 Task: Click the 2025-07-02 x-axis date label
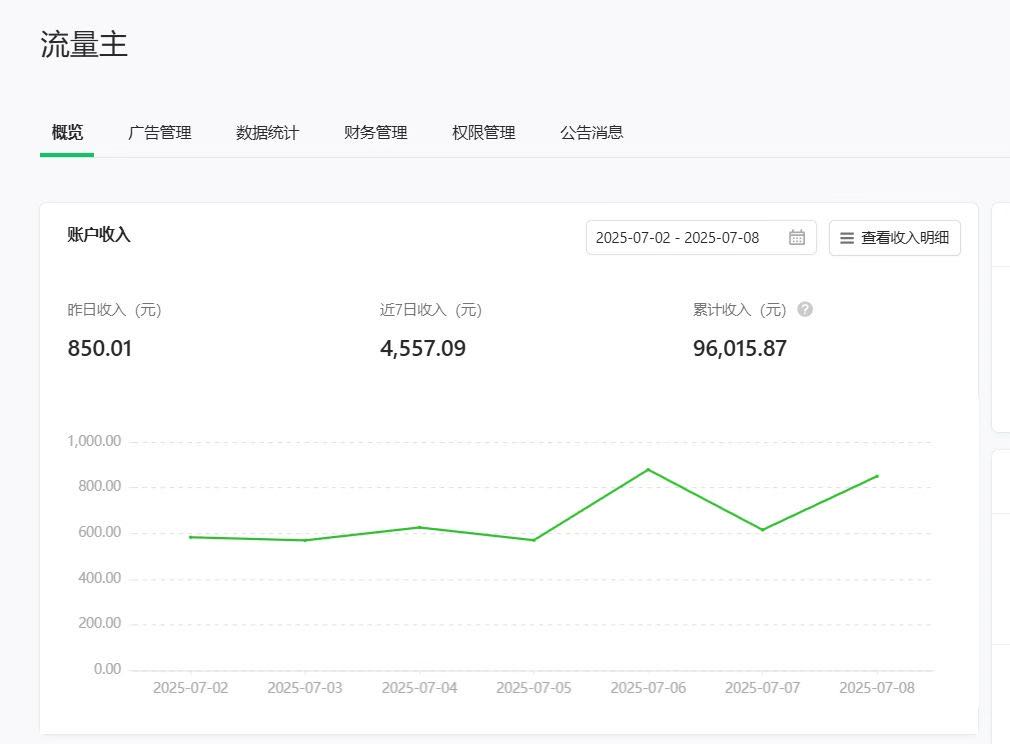pos(191,688)
